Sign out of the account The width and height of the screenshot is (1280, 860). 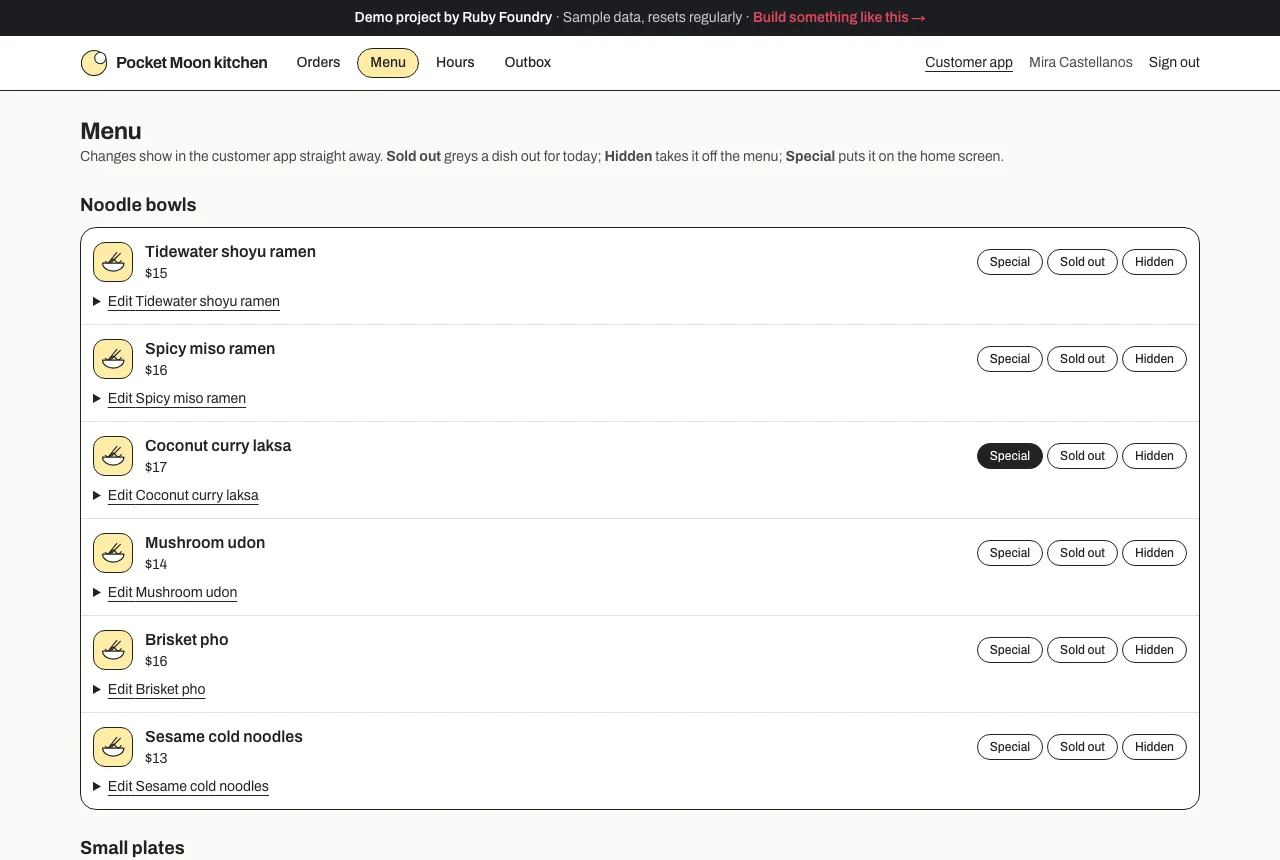click(1174, 62)
